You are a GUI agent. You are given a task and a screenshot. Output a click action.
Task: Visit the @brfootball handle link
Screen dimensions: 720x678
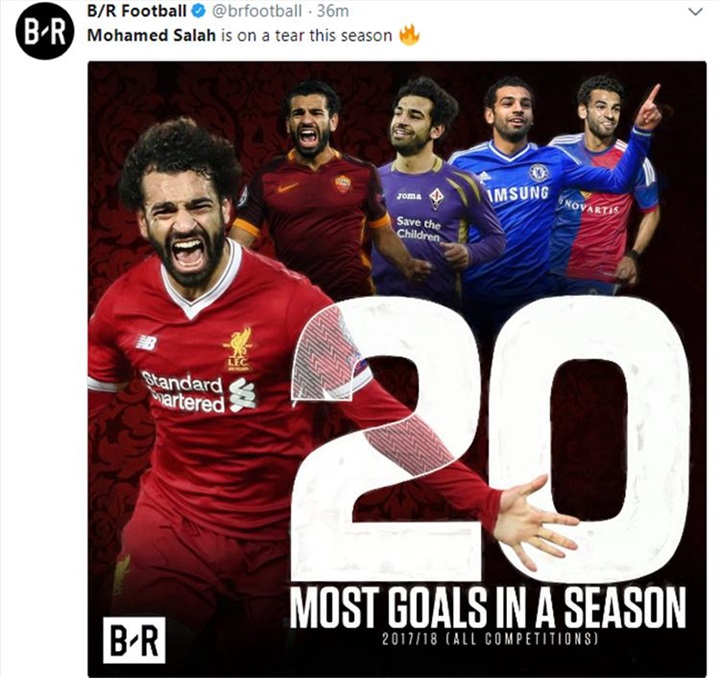click(255, 11)
